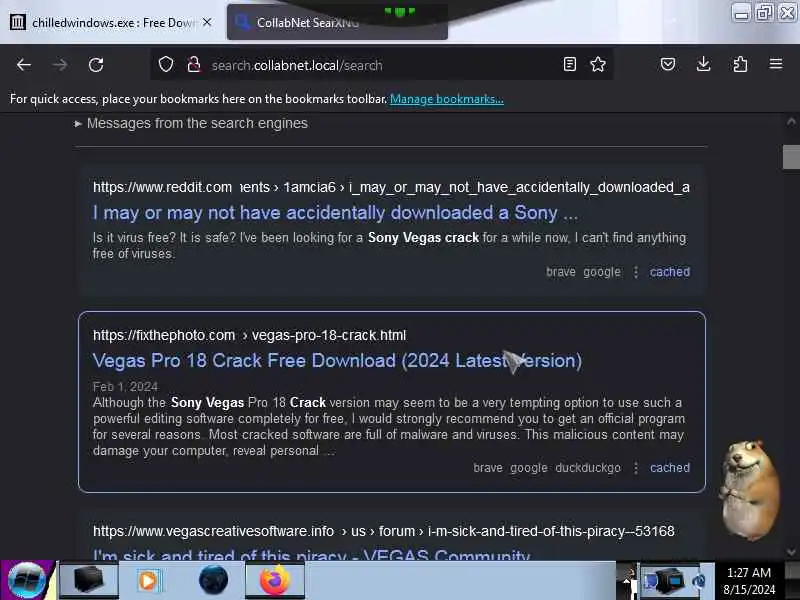Screen dimensions: 800x600
Task: Open Vegas Pro 18 Crack Free Download result
Action: 337,361
